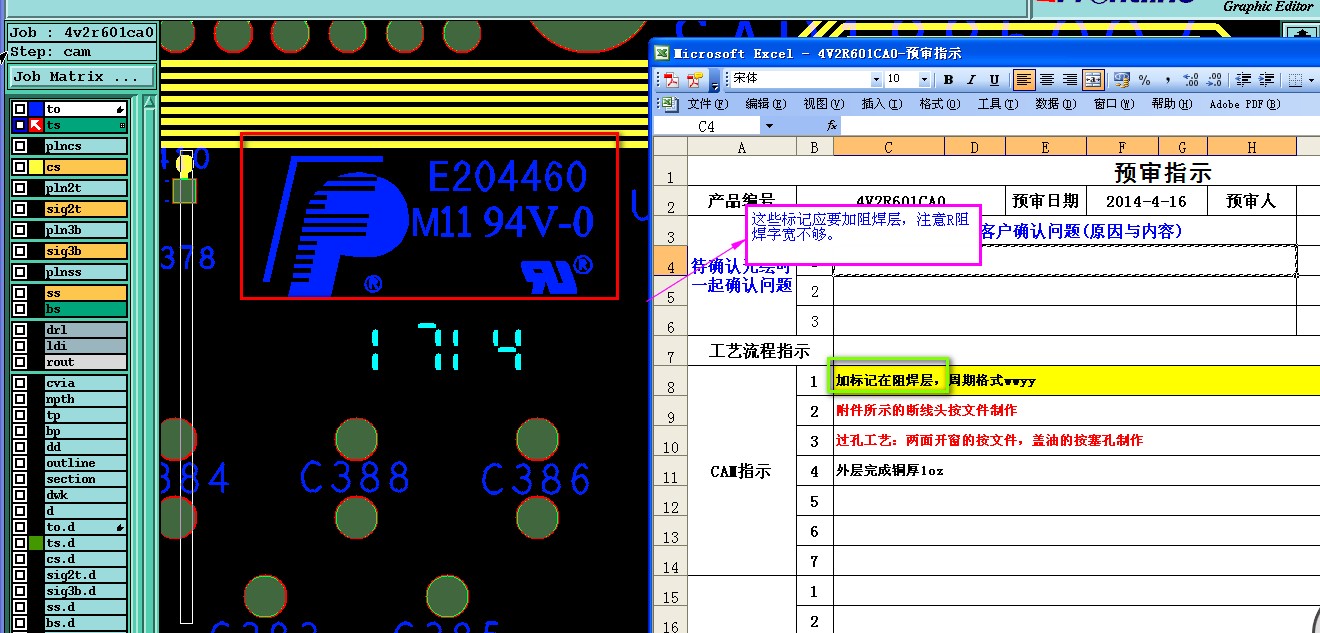Click the Excel title bar application icon
The image size is (1320, 633).
pos(663,53)
